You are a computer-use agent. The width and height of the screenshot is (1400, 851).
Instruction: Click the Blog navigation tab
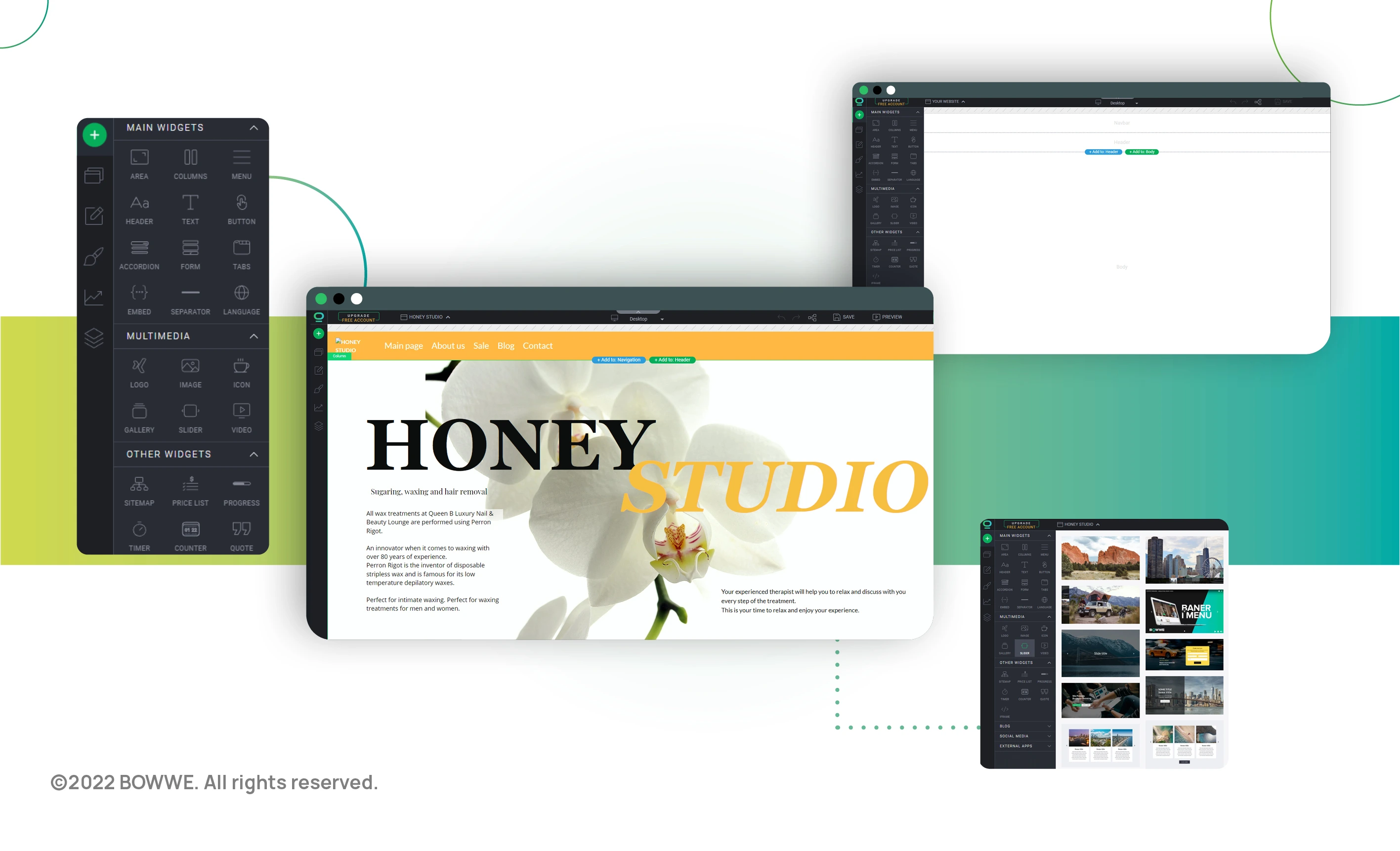click(x=506, y=346)
